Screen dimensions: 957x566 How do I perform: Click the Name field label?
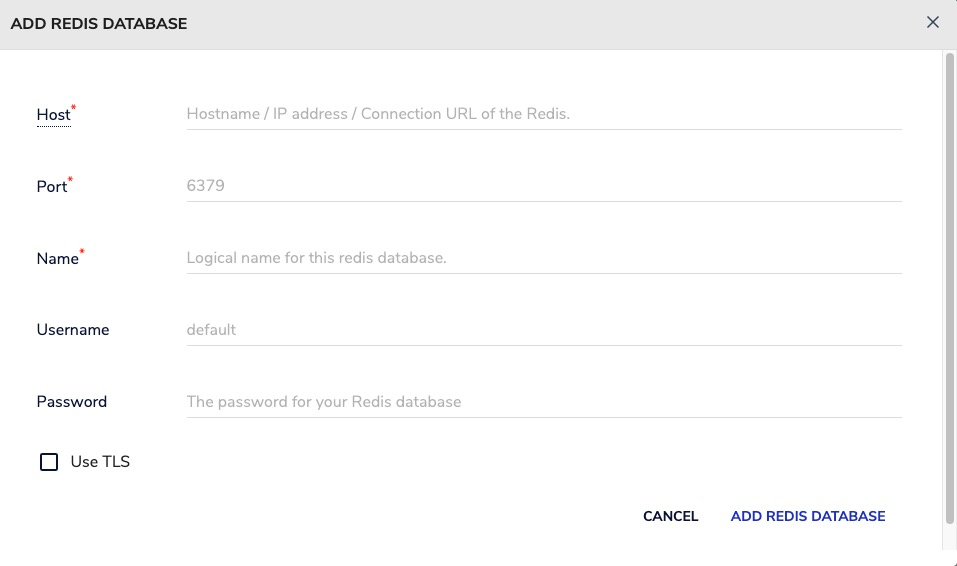(x=57, y=259)
